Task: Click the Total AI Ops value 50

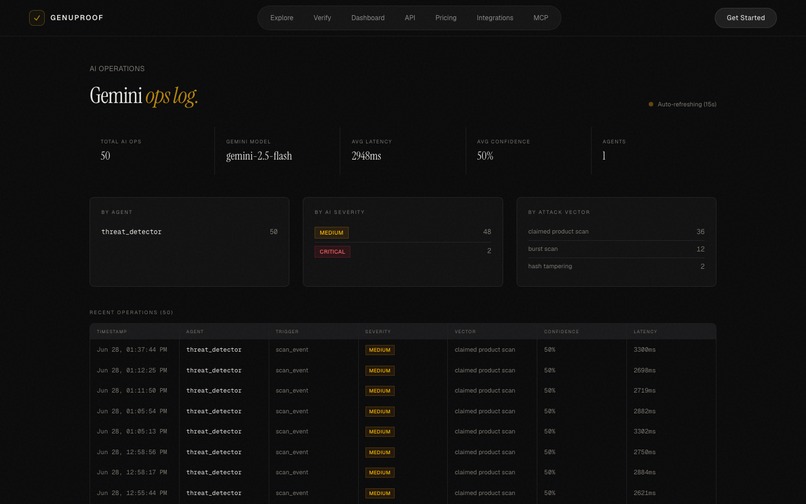Action: pyautogui.click(x=105, y=156)
